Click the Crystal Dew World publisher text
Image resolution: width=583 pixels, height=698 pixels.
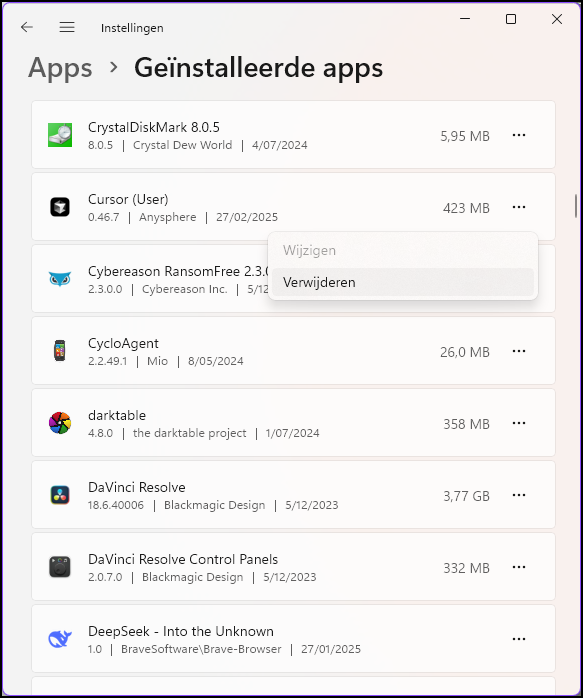pyautogui.click(x=182, y=145)
